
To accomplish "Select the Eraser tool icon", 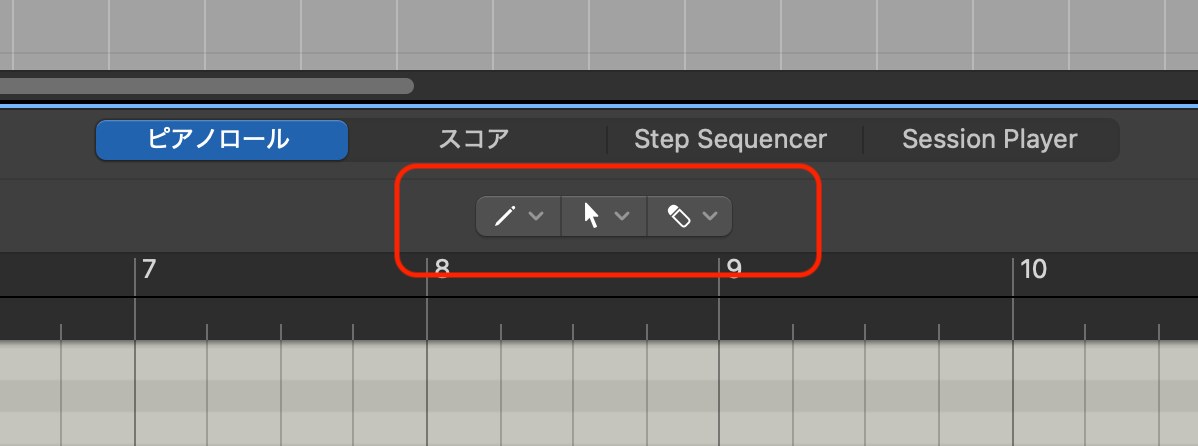I will coord(679,216).
